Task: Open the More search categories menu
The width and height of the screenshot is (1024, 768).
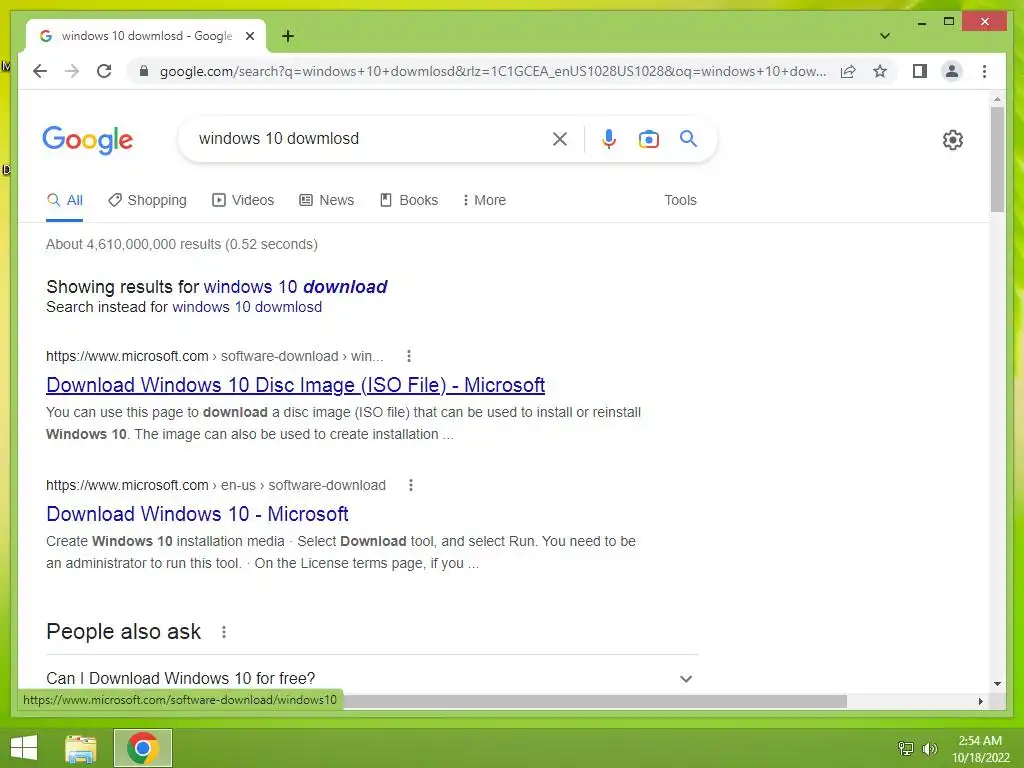Action: click(x=484, y=200)
